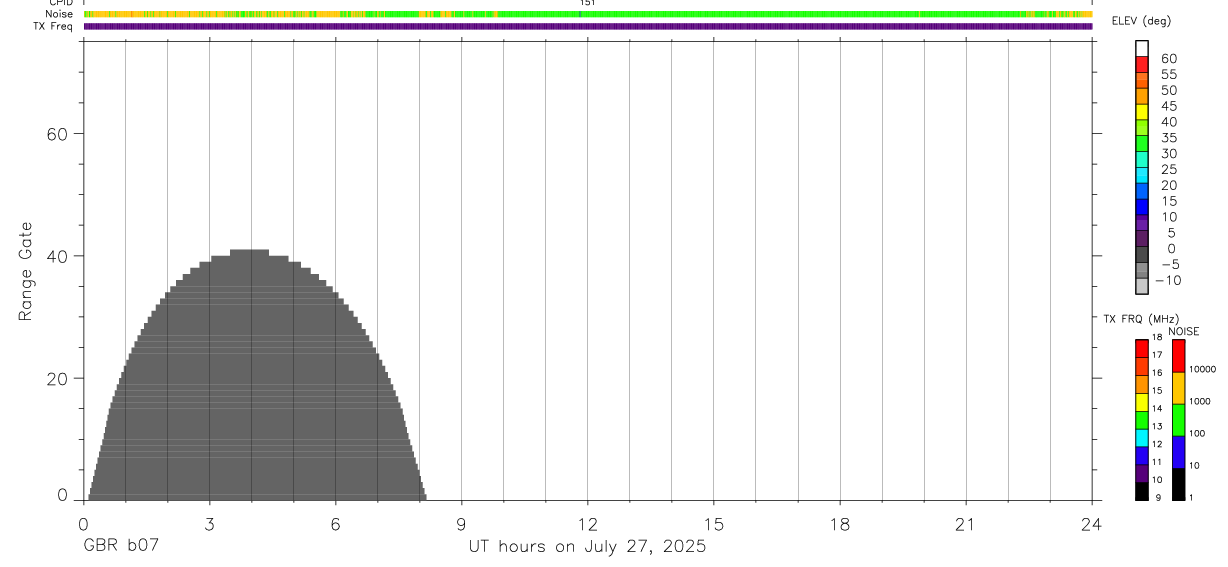
Task: Click the red swatch in NOISE legend
Action: click(x=1178, y=356)
